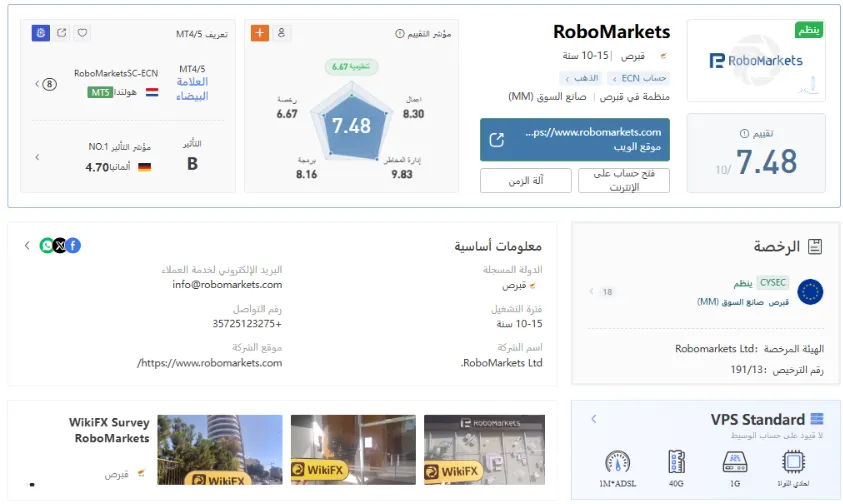Click the WikiFX Survey RoboMarkets title
The height and width of the screenshot is (504, 843).
[109, 430]
